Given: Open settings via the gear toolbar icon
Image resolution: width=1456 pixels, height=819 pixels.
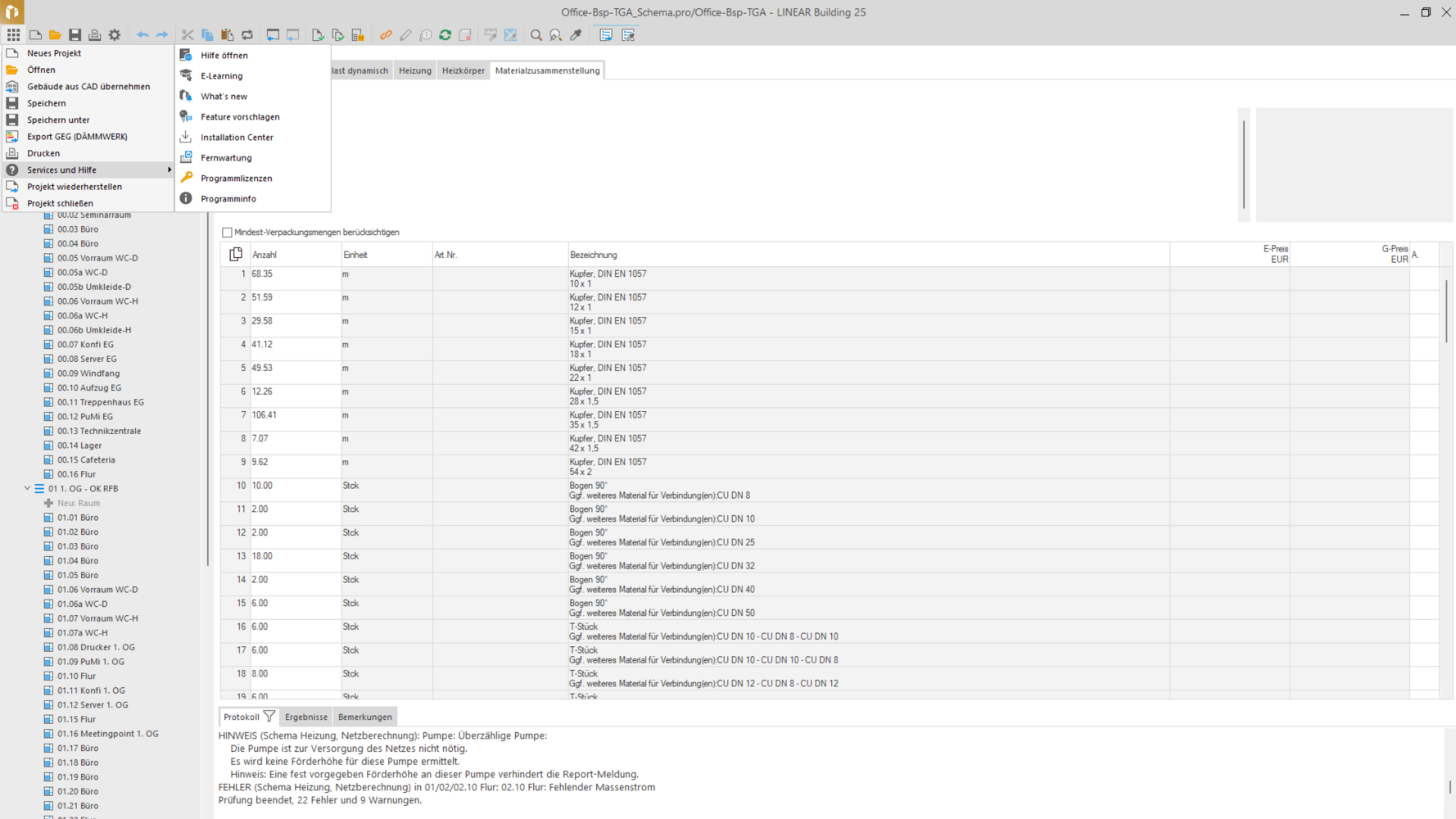Looking at the screenshot, I should coord(115,35).
